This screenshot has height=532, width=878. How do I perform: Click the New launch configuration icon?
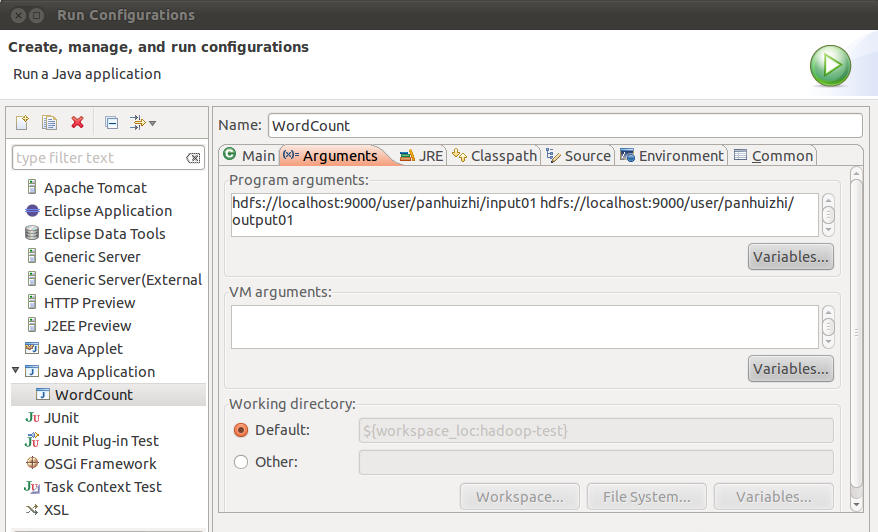click(22, 122)
